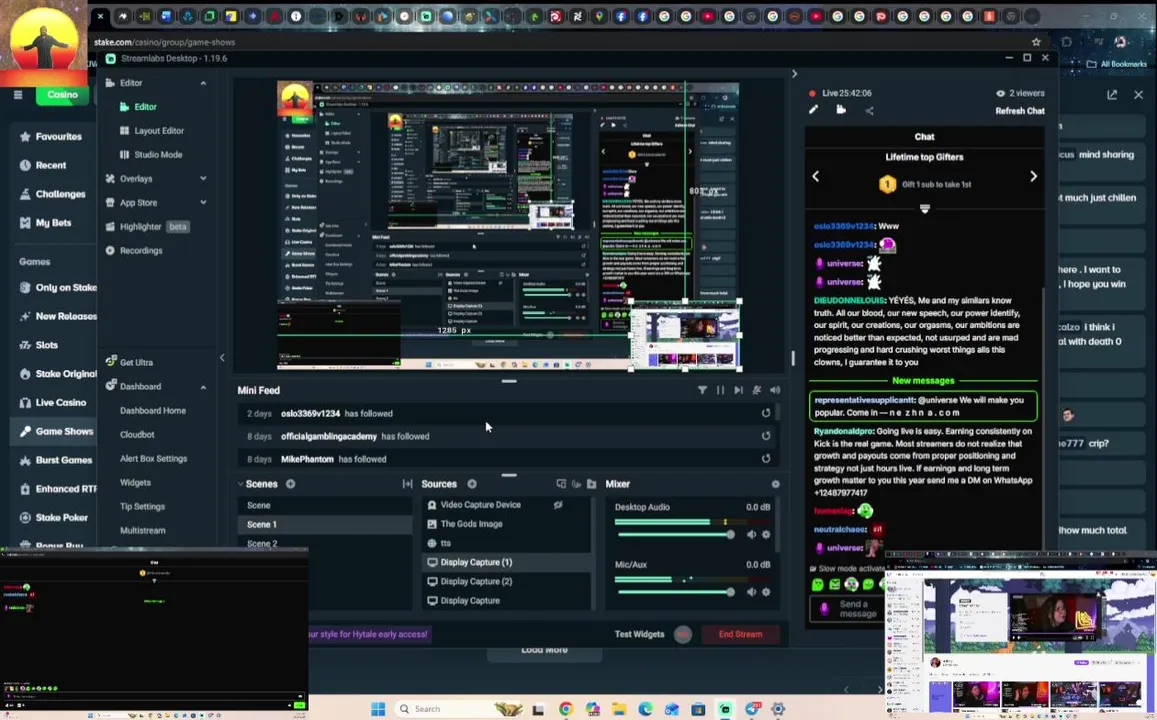The image size is (1157, 720).
Task: Open Tip Settings
Action: (x=142, y=507)
